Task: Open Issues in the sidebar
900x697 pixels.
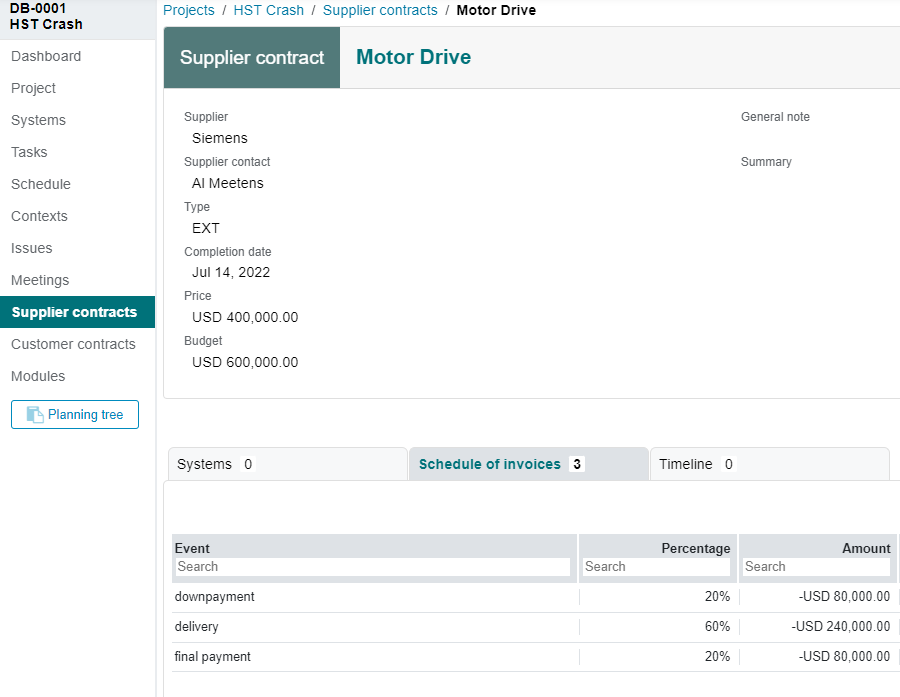Action: pyautogui.click(x=32, y=248)
